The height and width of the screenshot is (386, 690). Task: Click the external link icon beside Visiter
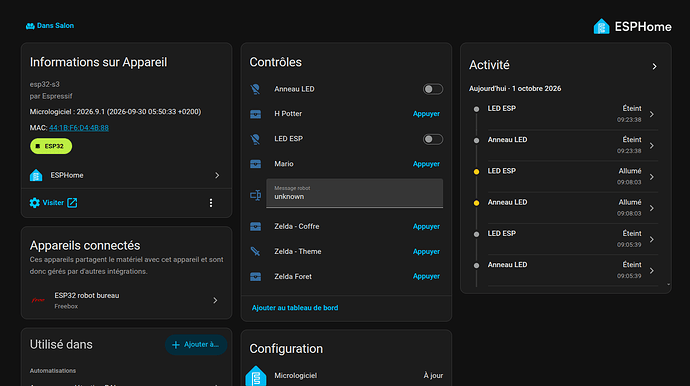tap(72, 202)
